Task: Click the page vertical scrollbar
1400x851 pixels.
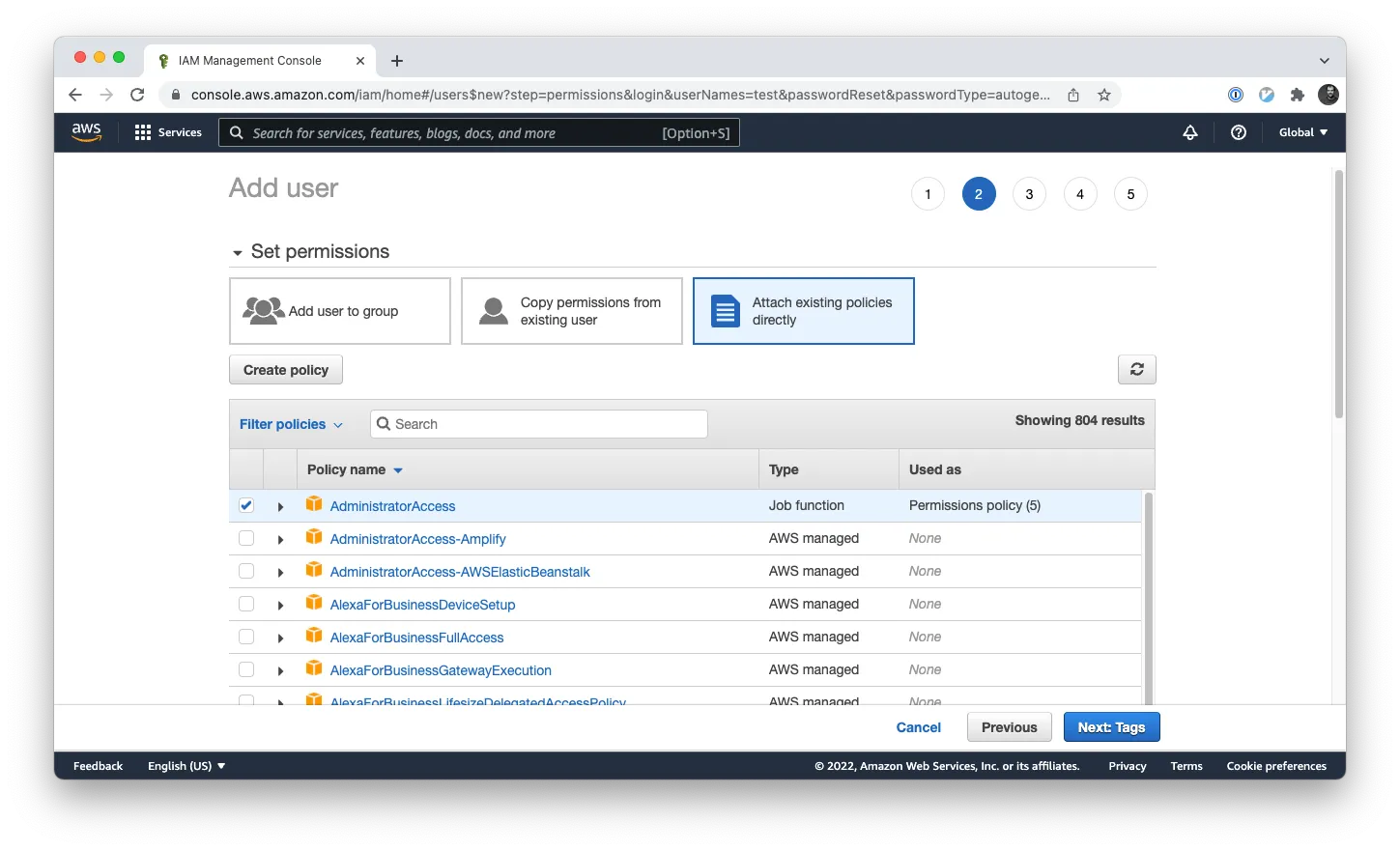Action: click(x=1339, y=295)
